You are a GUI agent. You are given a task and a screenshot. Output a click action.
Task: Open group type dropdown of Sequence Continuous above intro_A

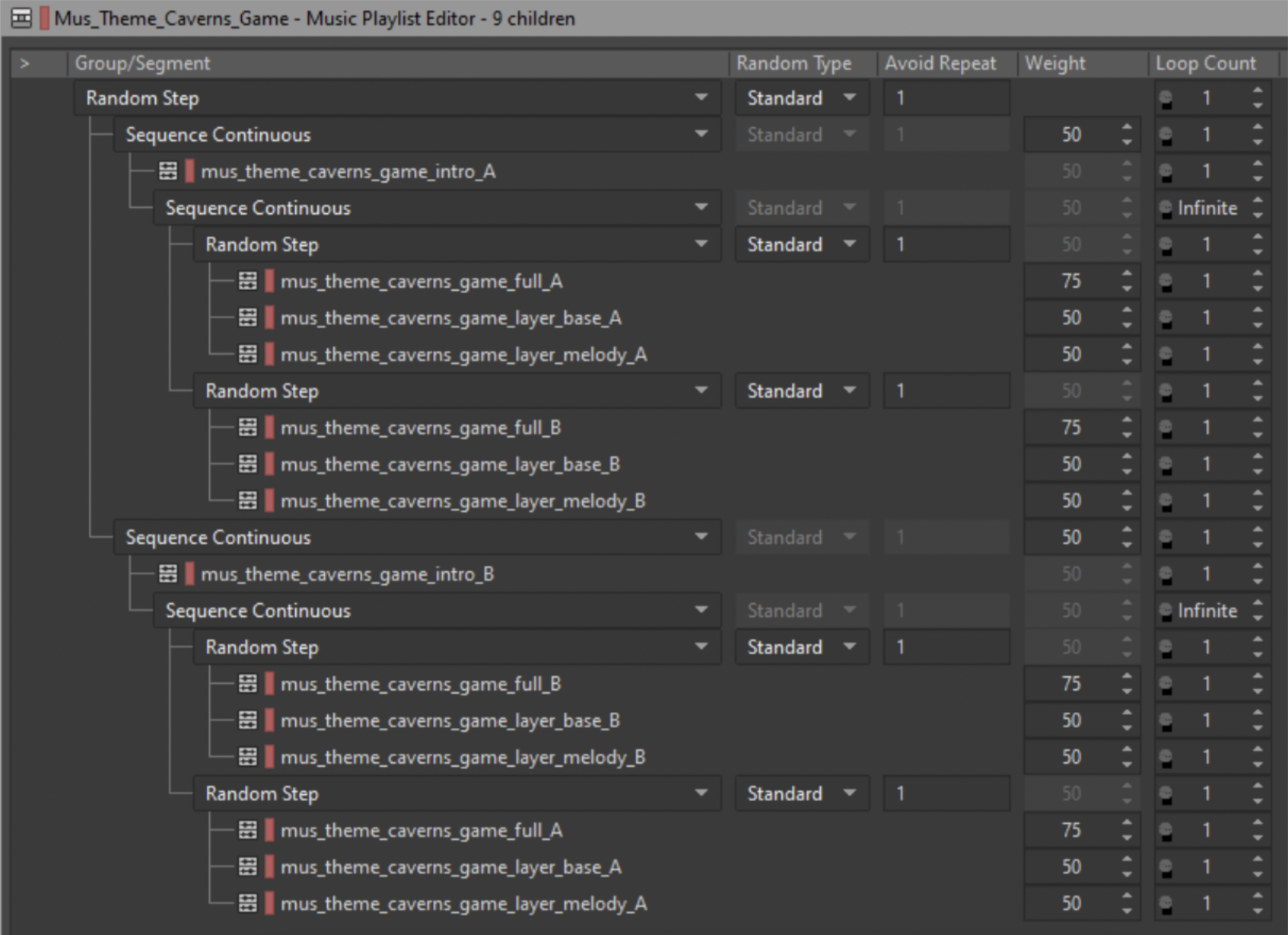701,134
